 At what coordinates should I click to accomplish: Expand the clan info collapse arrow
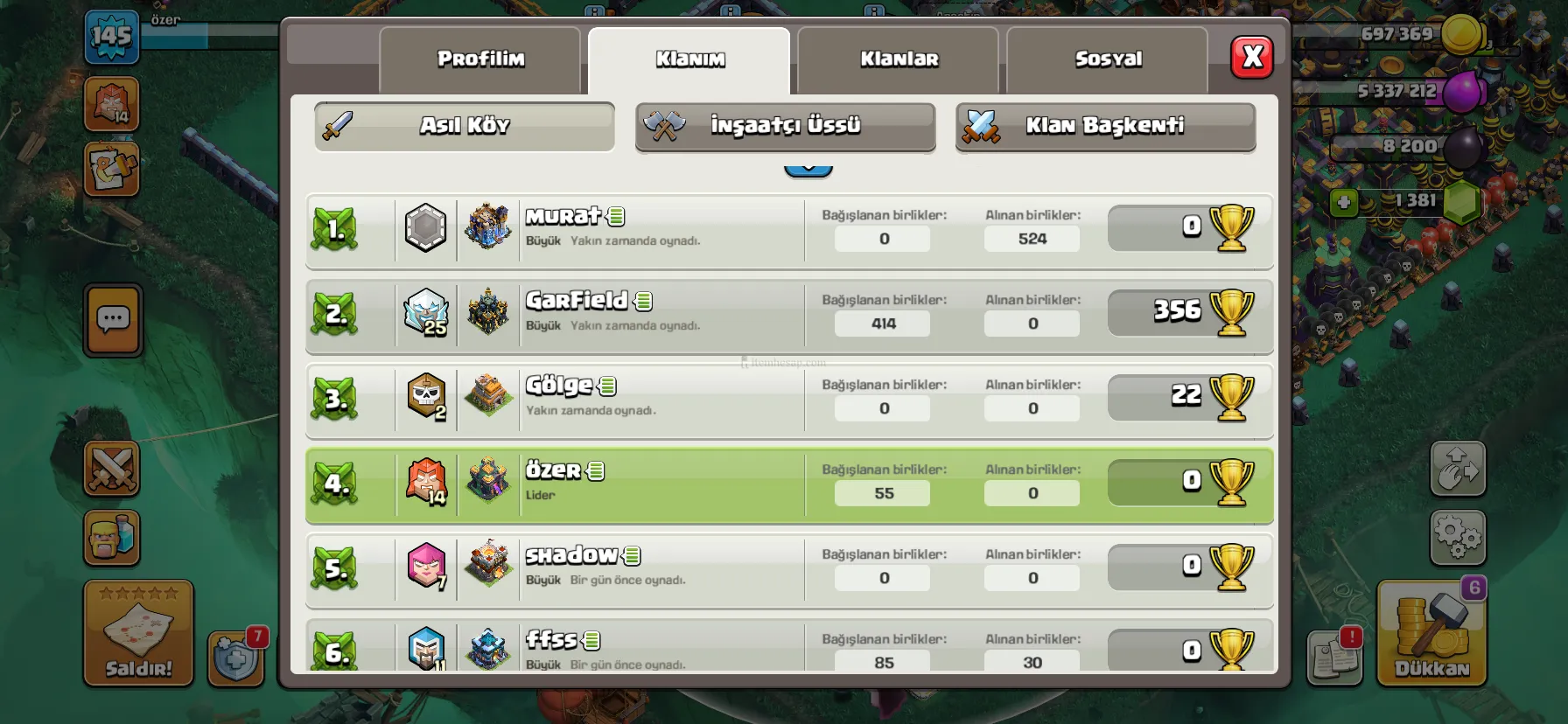(x=808, y=169)
